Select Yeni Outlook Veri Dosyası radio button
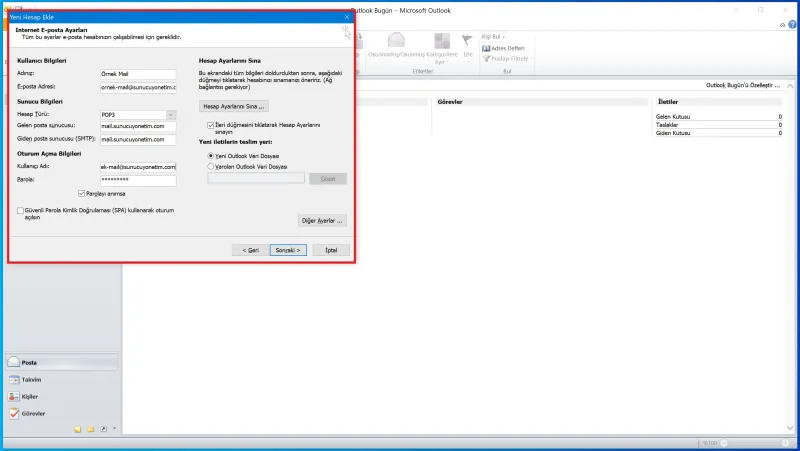 [210, 156]
